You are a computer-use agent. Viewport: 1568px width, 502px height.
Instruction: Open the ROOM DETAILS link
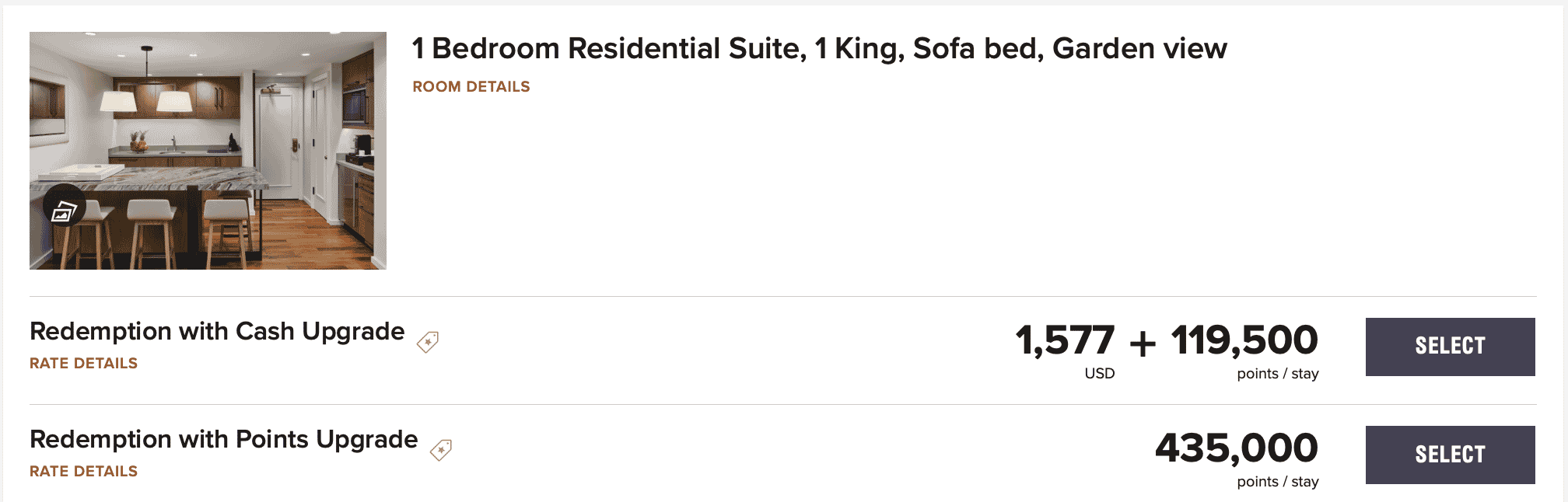[x=471, y=87]
